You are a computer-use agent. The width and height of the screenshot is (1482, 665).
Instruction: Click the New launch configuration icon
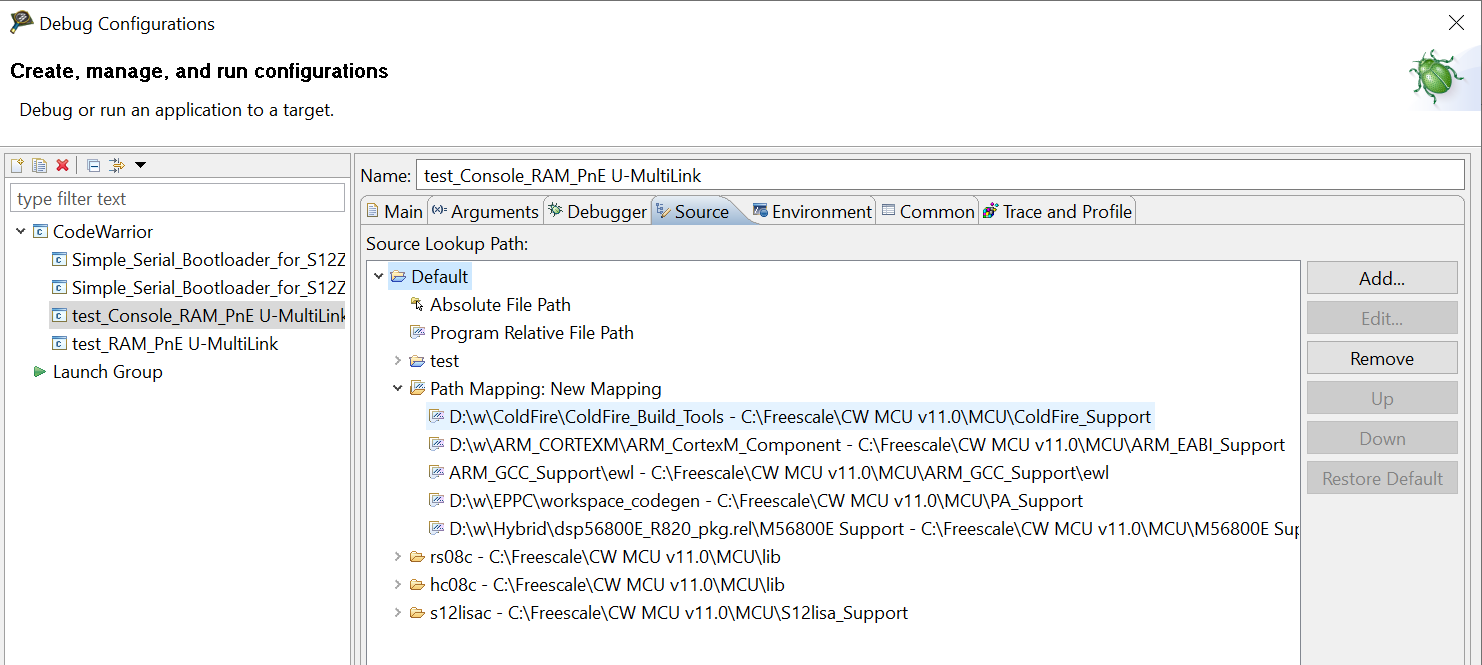click(17, 165)
